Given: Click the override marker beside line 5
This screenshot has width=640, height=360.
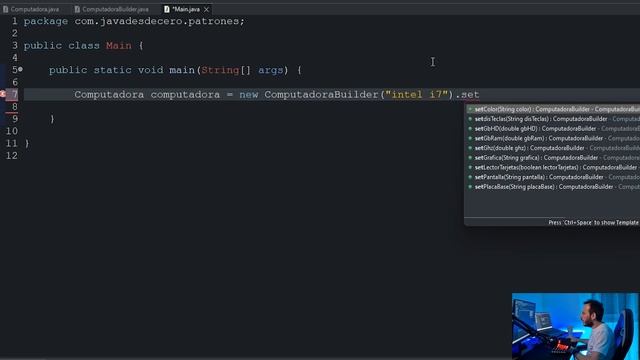Looking at the screenshot, I should pyautogui.click(x=20, y=69).
